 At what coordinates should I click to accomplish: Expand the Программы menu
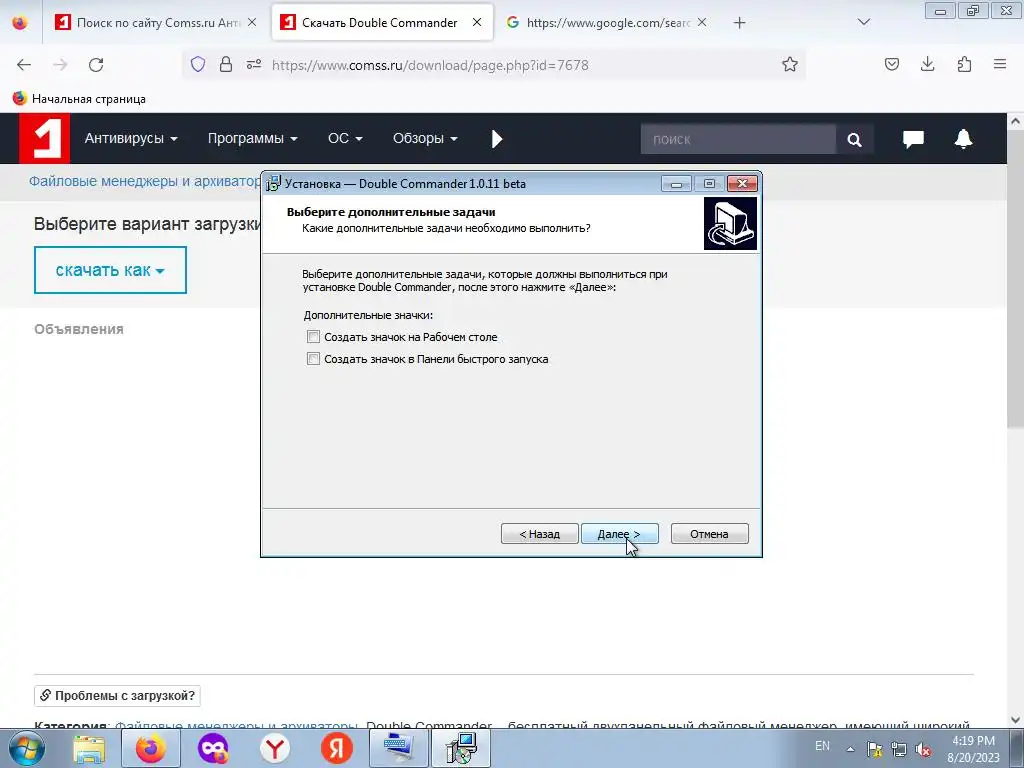click(x=253, y=138)
